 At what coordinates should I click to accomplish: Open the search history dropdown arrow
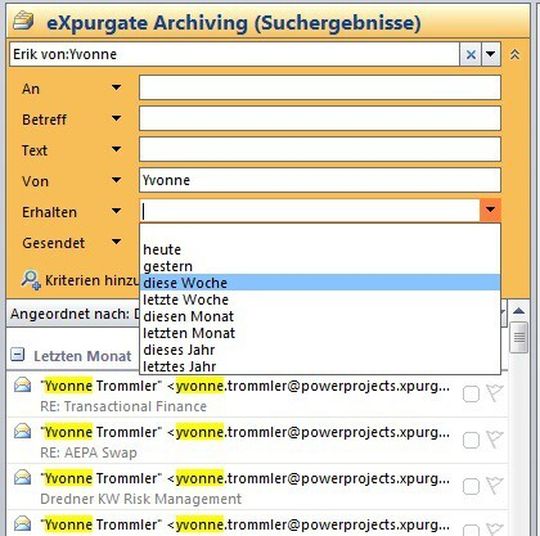point(490,54)
